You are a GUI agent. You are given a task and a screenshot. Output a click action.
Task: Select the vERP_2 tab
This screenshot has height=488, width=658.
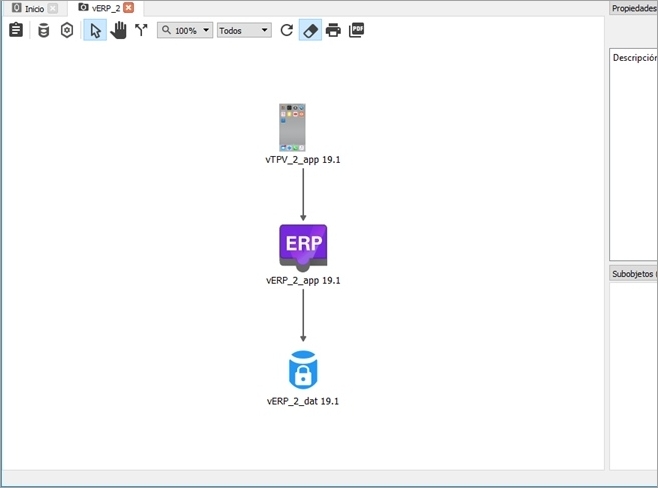click(104, 8)
